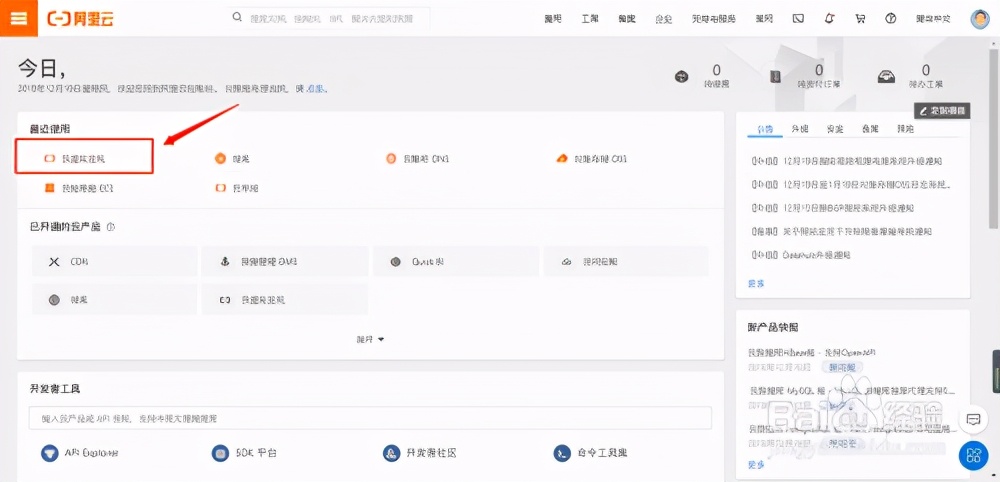
Task: Open the 备案 menu in the top navigation bar
Action: 627,18
